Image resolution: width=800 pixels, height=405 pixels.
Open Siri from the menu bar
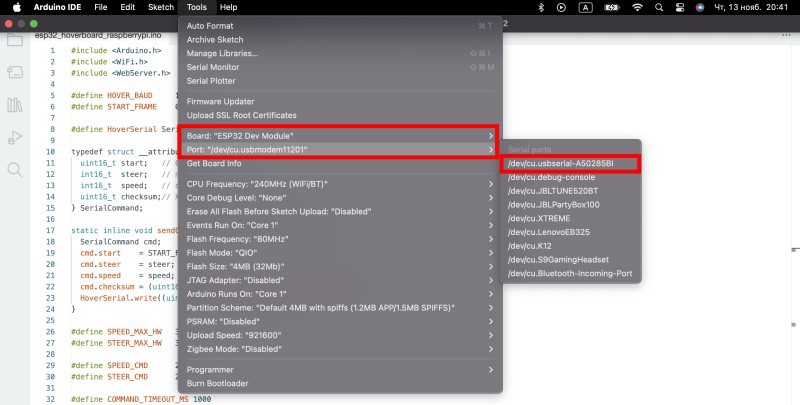point(700,7)
